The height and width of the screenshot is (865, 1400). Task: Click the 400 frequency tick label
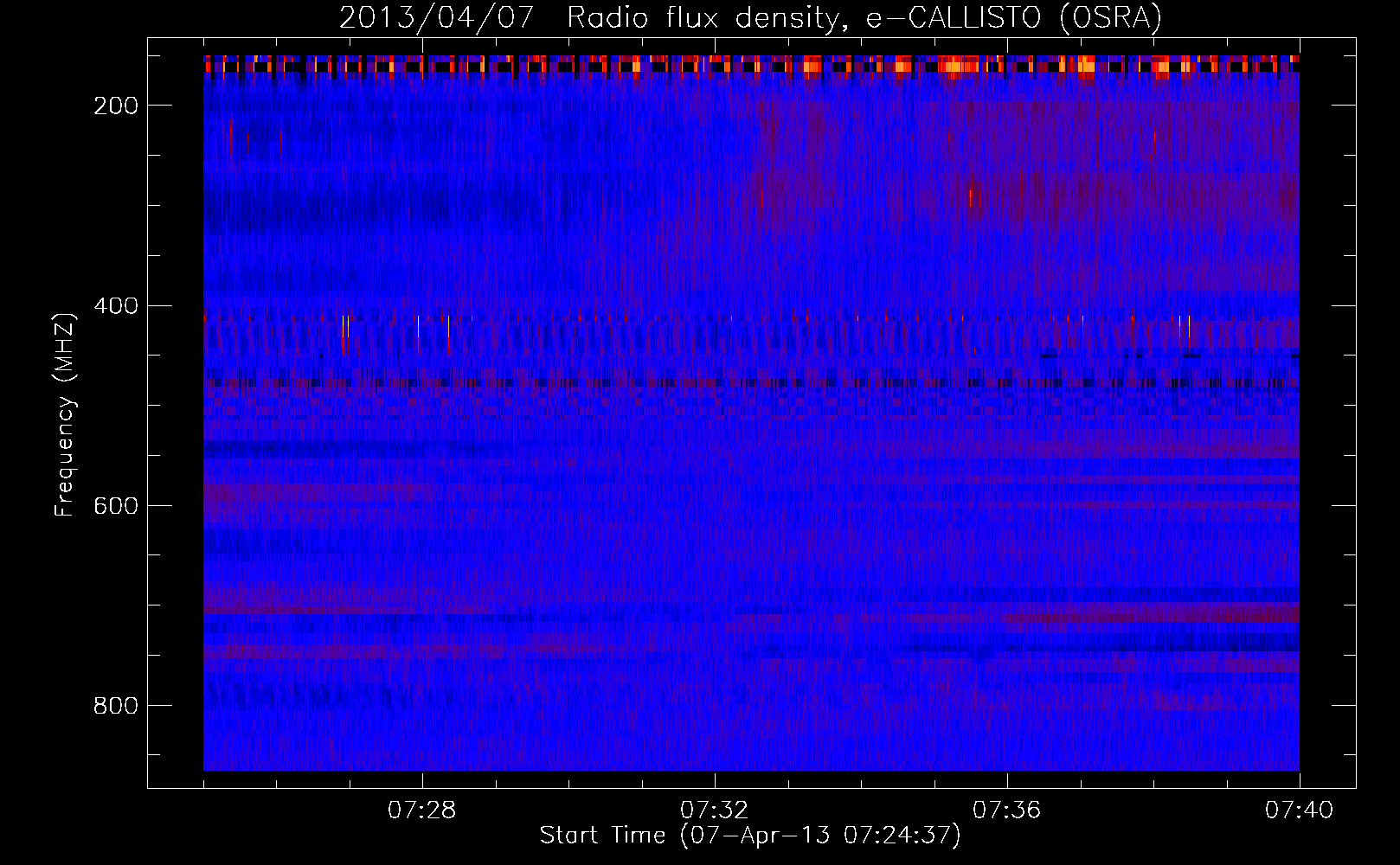click(116, 306)
